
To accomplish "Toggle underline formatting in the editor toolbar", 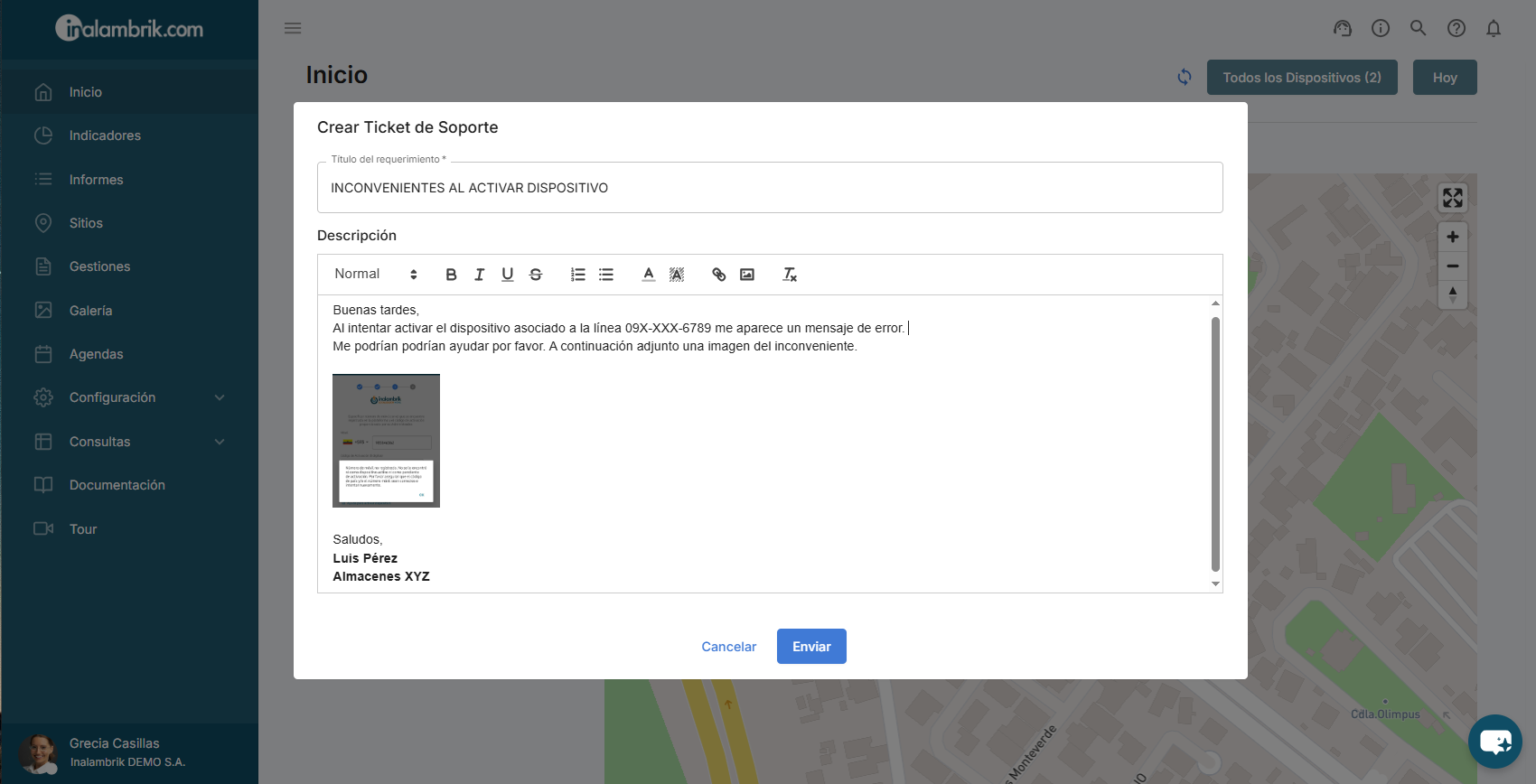I will [508, 275].
